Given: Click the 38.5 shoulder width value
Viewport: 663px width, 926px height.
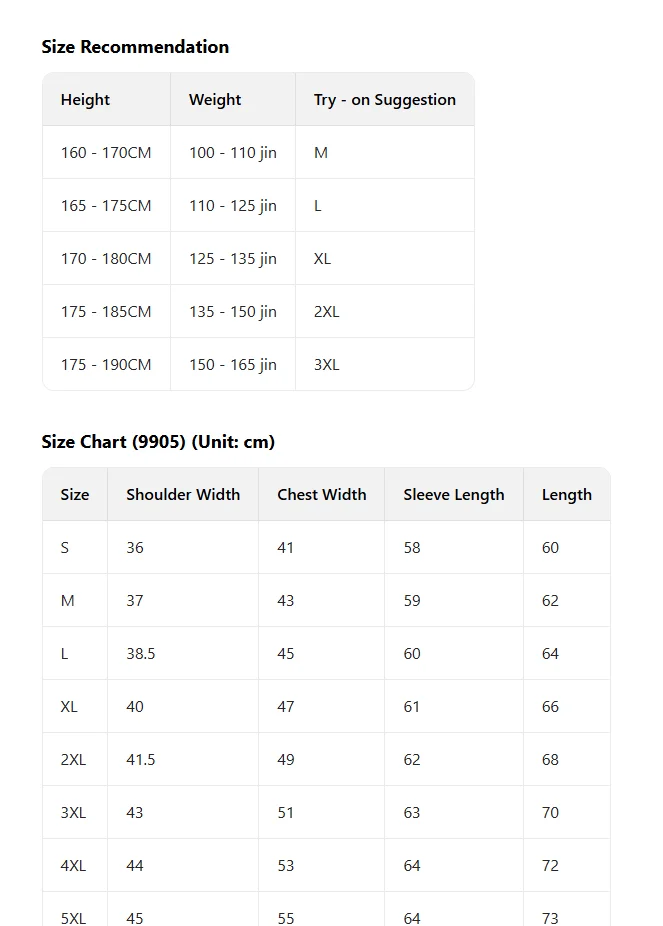Looking at the screenshot, I should (183, 653).
